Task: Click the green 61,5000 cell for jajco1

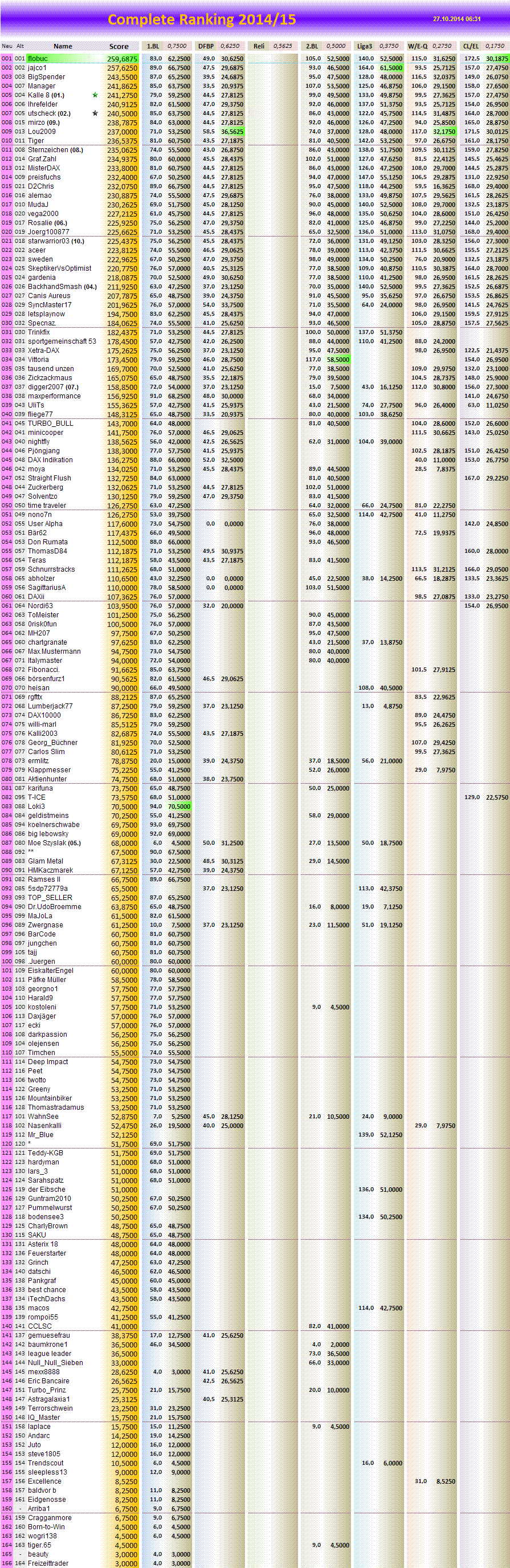Action: [x=391, y=68]
